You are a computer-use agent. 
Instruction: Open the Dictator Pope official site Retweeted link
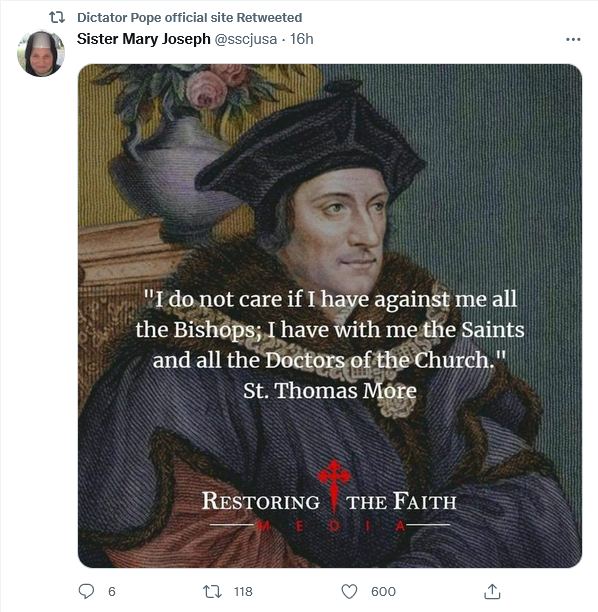click(x=190, y=18)
